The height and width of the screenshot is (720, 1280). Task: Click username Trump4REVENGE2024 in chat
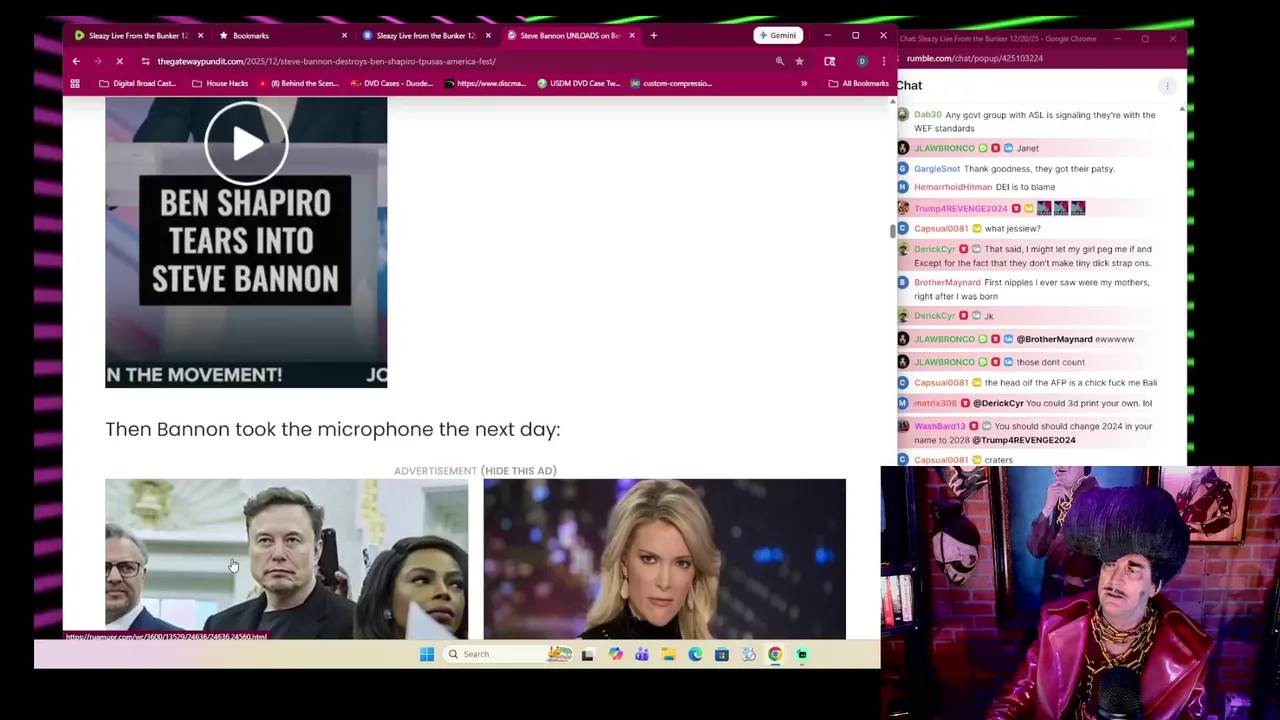pyautogui.click(x=961, y=209)
